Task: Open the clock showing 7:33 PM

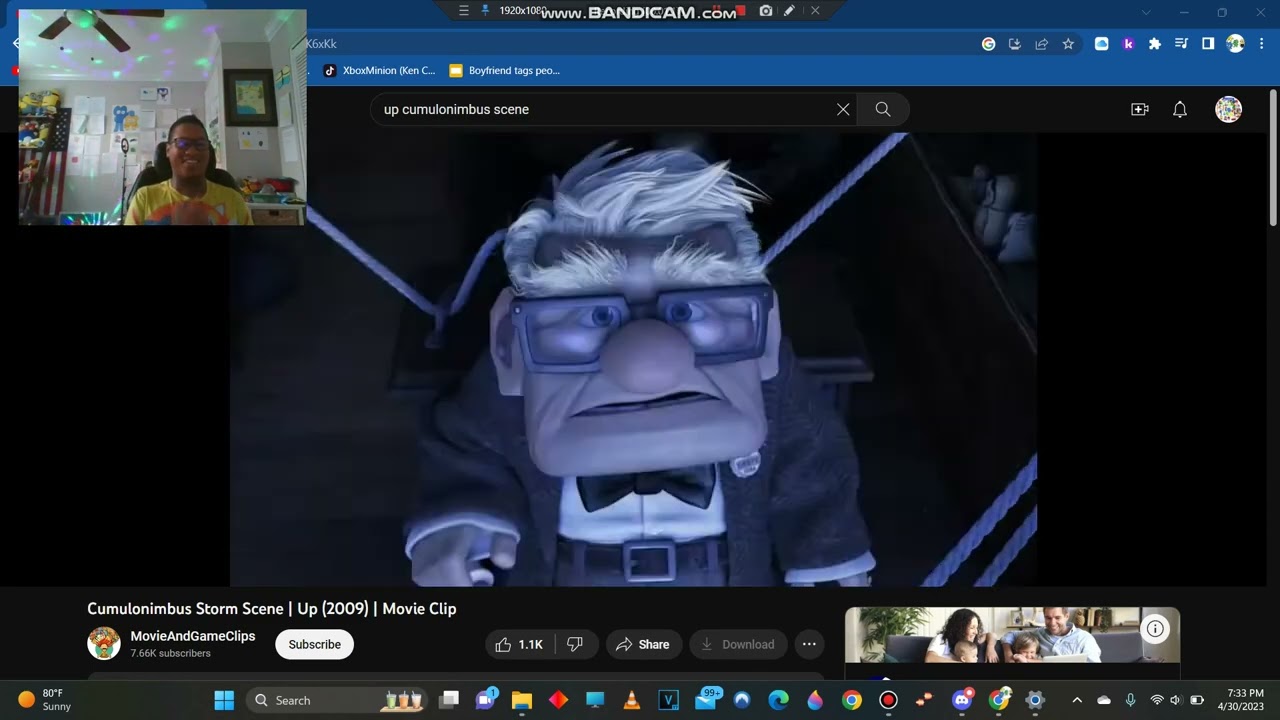Action: 1244,700
